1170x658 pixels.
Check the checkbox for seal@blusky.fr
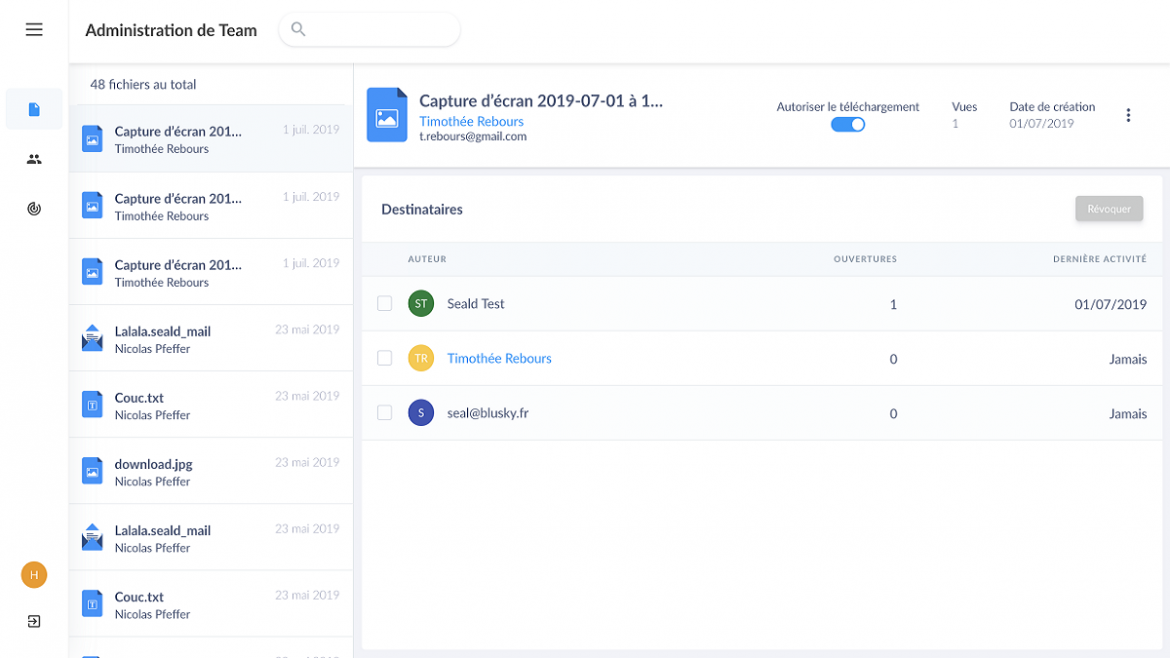(384, 412)
